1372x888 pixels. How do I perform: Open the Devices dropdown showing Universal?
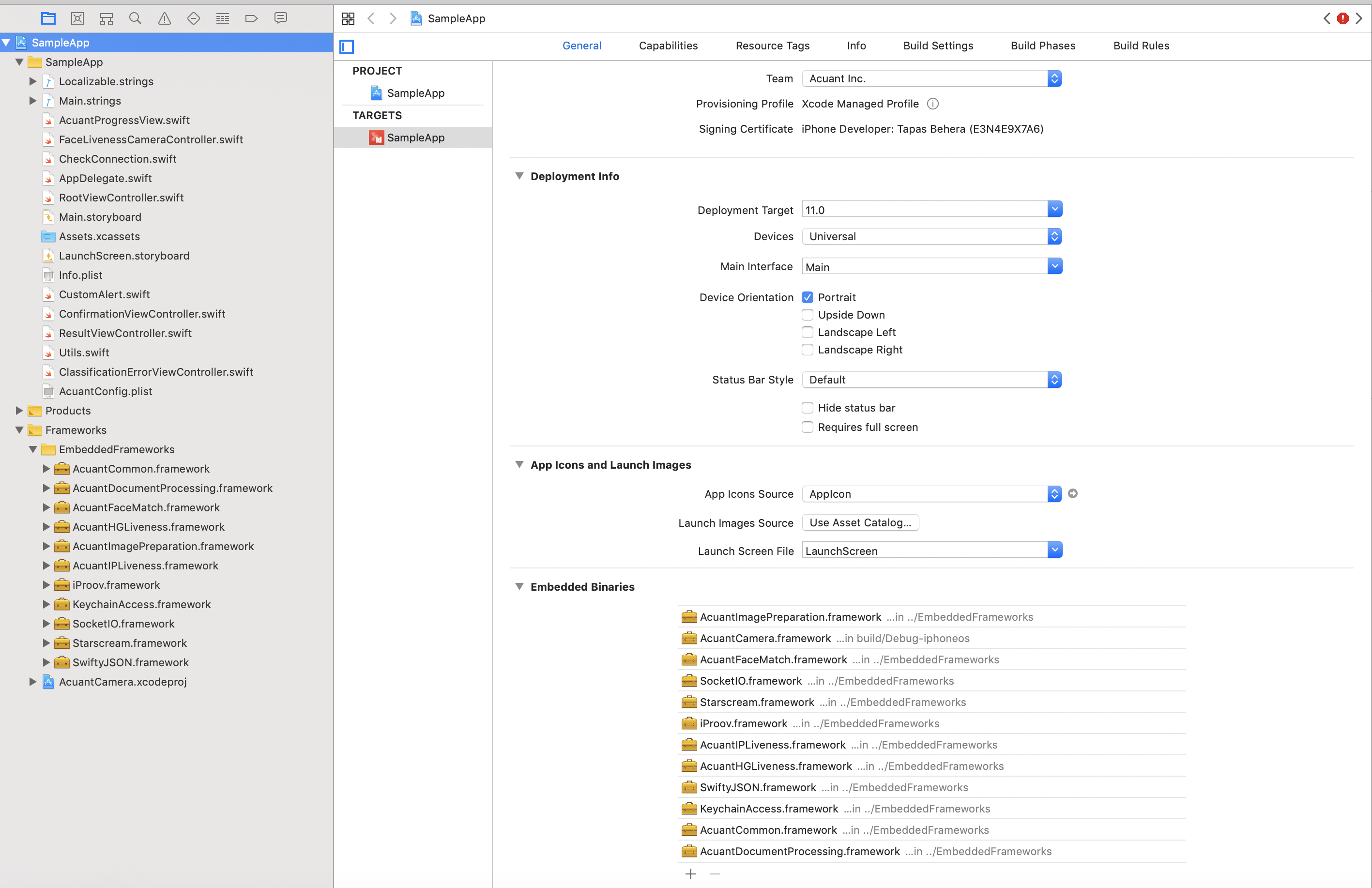click(931, 236)
